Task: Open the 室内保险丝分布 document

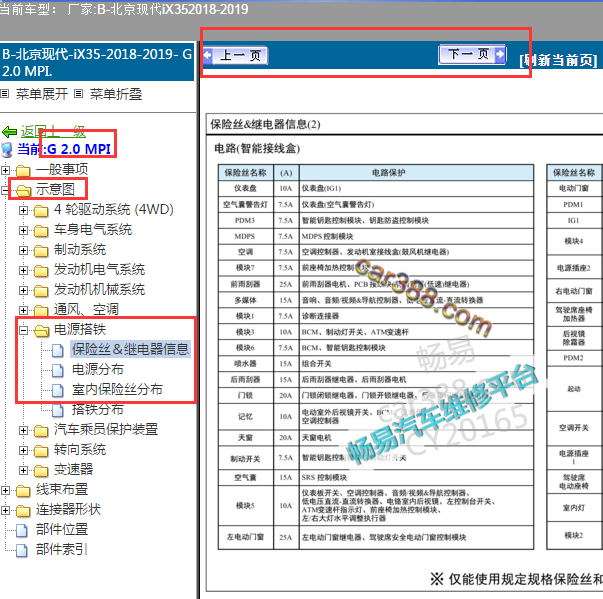Action: pyautogui.click(x=117, y=389)
